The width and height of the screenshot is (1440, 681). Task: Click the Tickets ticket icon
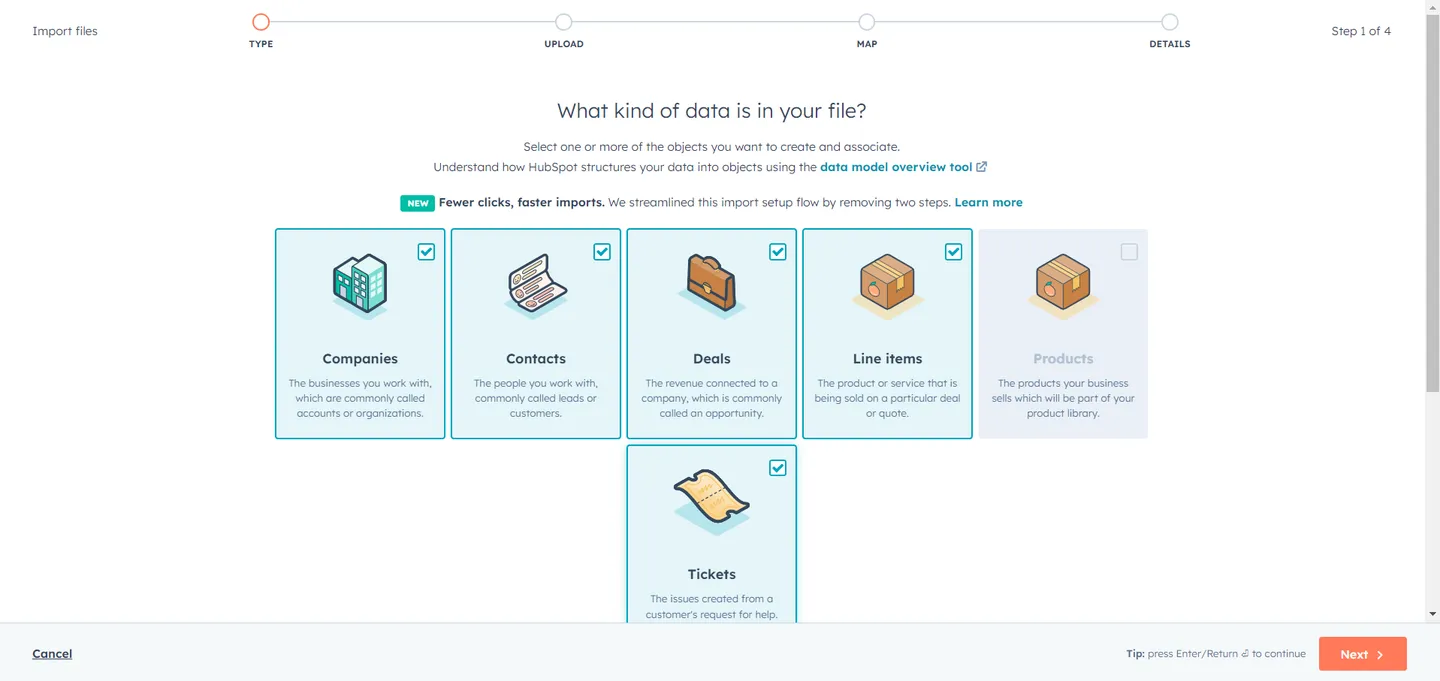tap(712, 502)
